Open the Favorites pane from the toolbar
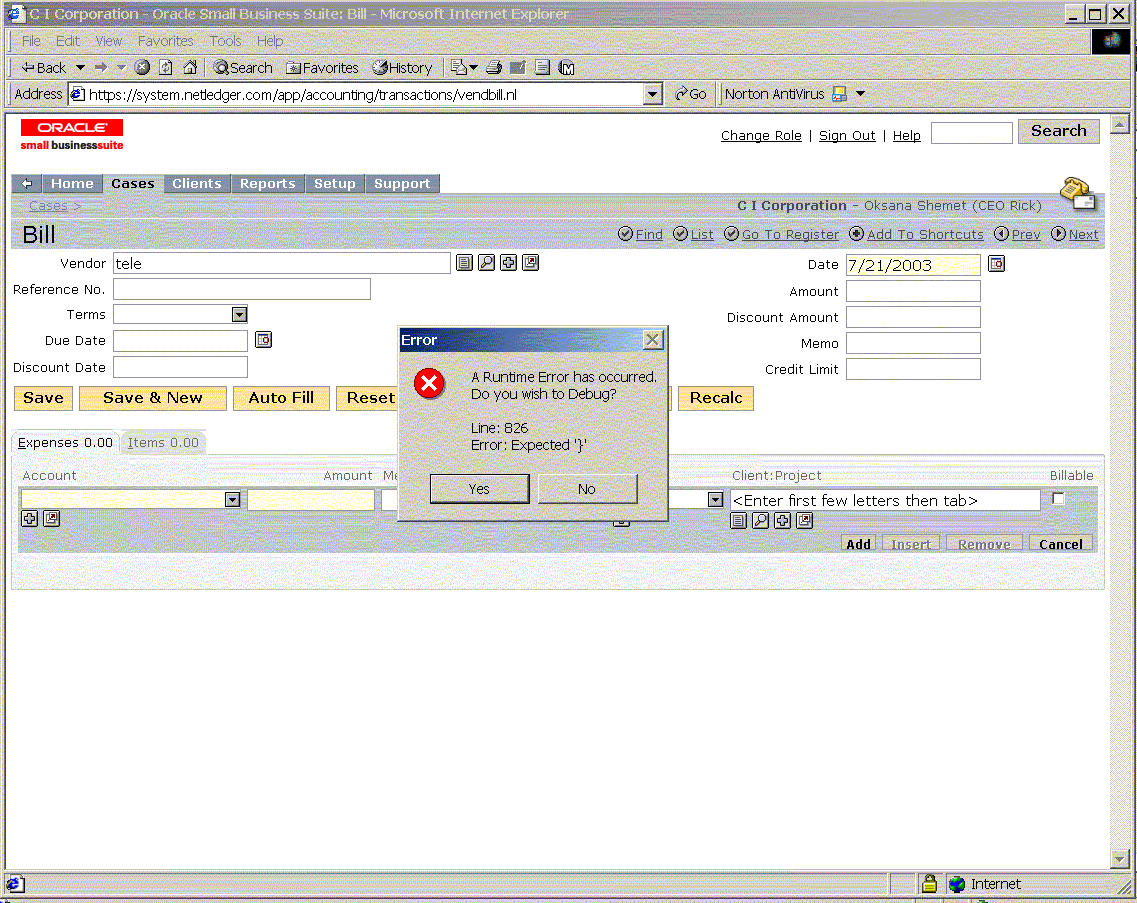The width and height of the screenshot is (1137, 903). 323,67
